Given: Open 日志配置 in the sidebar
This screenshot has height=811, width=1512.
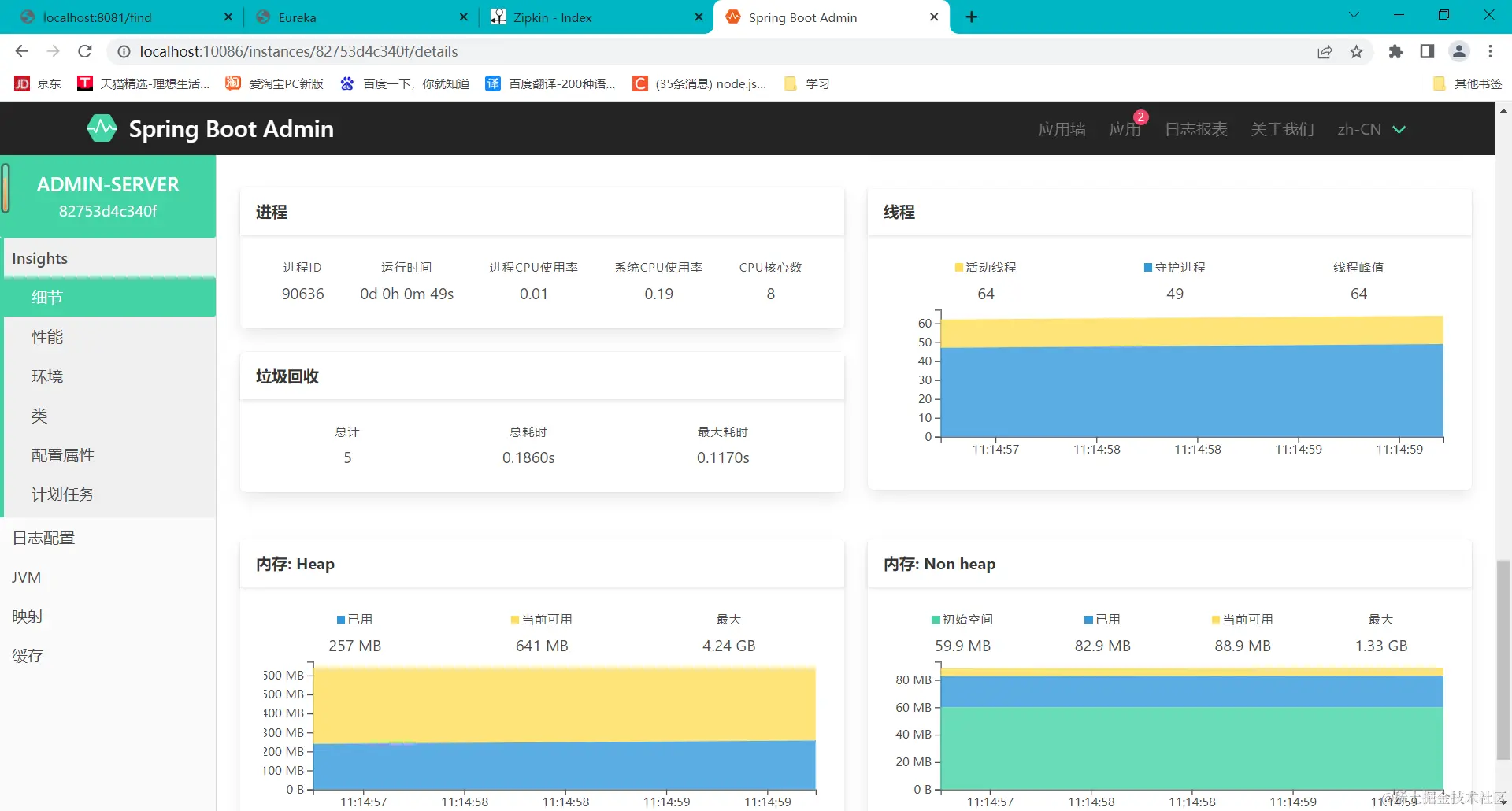Looking at the screenshot, I should [108, 538].
